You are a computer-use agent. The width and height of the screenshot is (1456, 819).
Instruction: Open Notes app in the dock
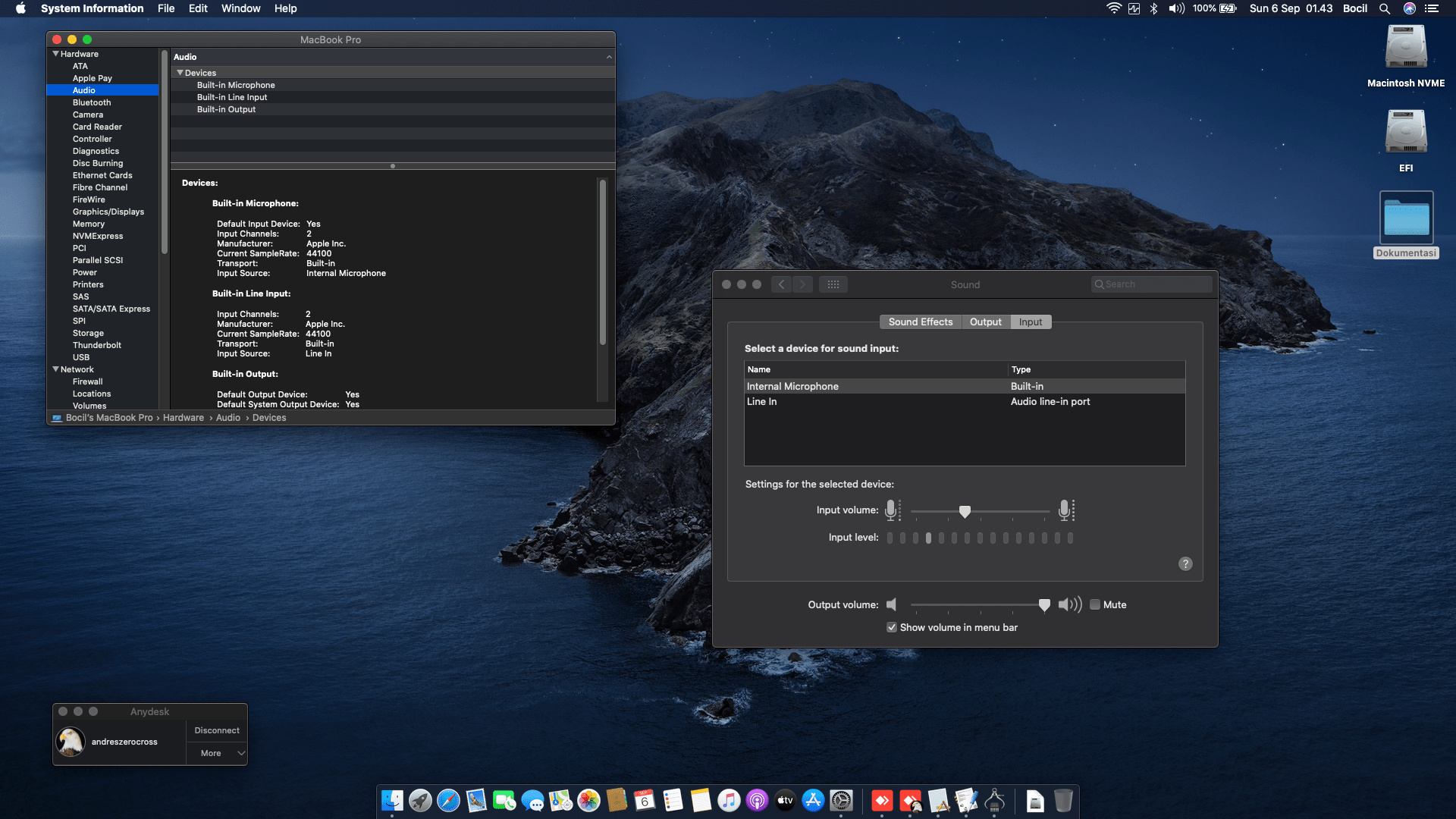(x=701, y=801)
